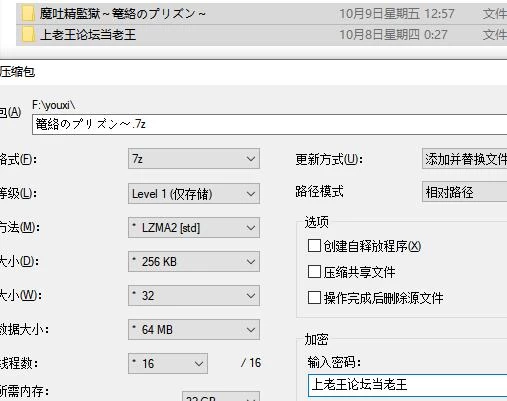Click date 10月9日星期五 12:57

[x=397, y=14]
